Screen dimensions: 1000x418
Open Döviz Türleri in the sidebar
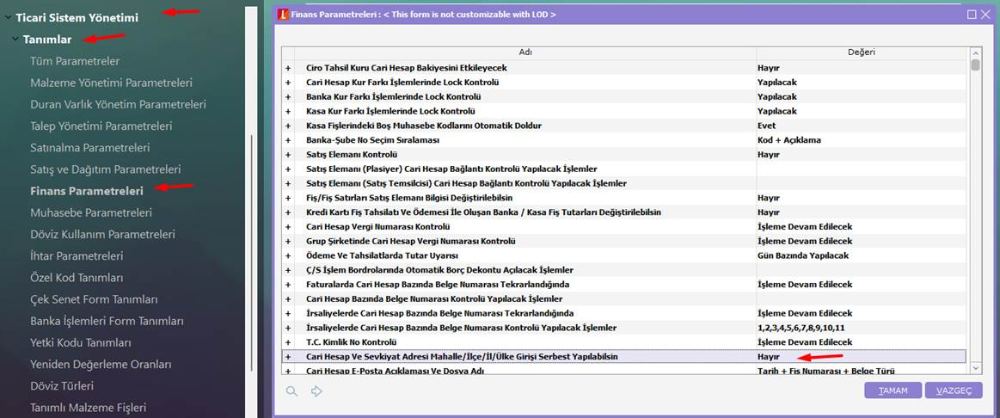click(x=62, y=386)
